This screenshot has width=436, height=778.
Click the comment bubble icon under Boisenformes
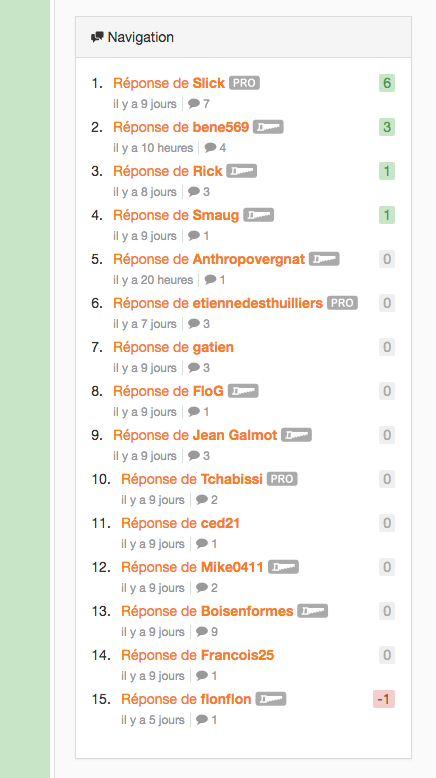202,632
